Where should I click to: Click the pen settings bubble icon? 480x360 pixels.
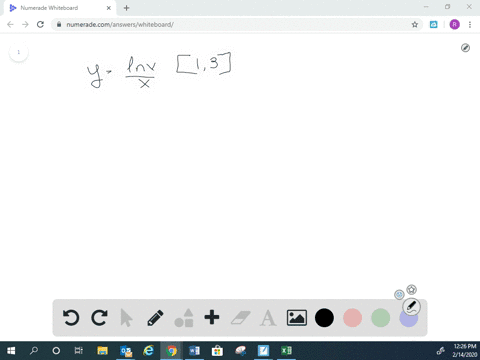(x=412, y=307)
